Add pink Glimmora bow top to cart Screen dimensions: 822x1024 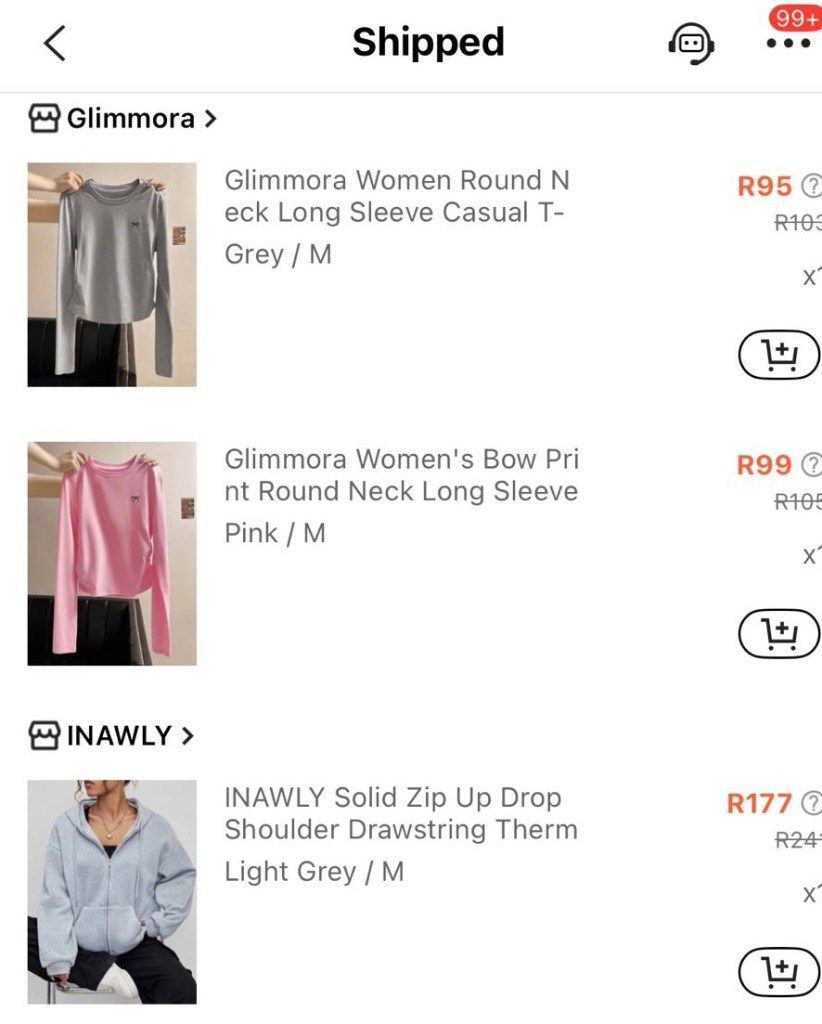[778, 634]
